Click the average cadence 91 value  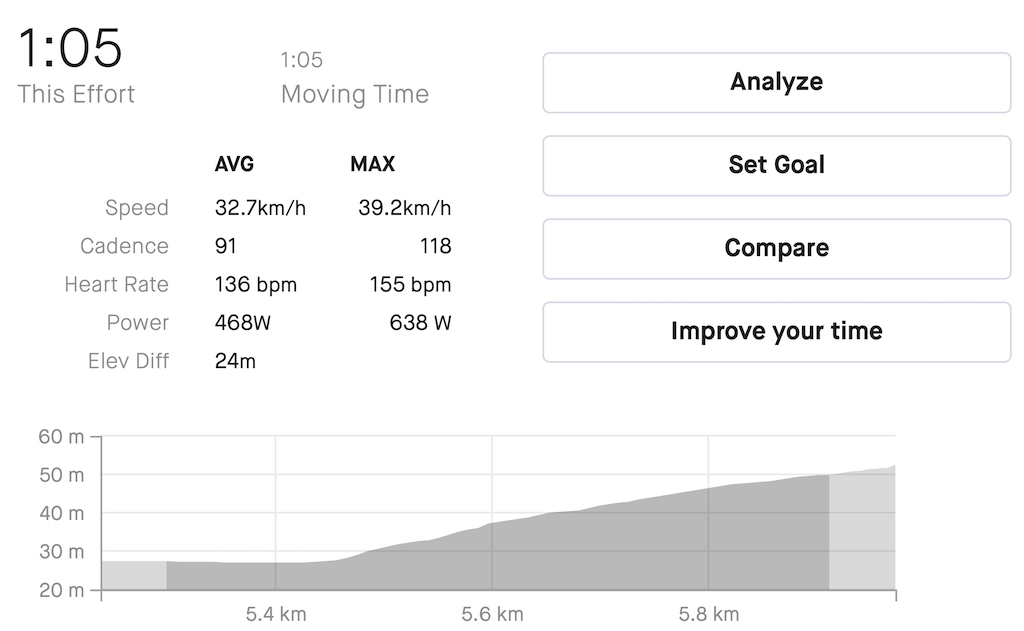click(x=225, y=246)
